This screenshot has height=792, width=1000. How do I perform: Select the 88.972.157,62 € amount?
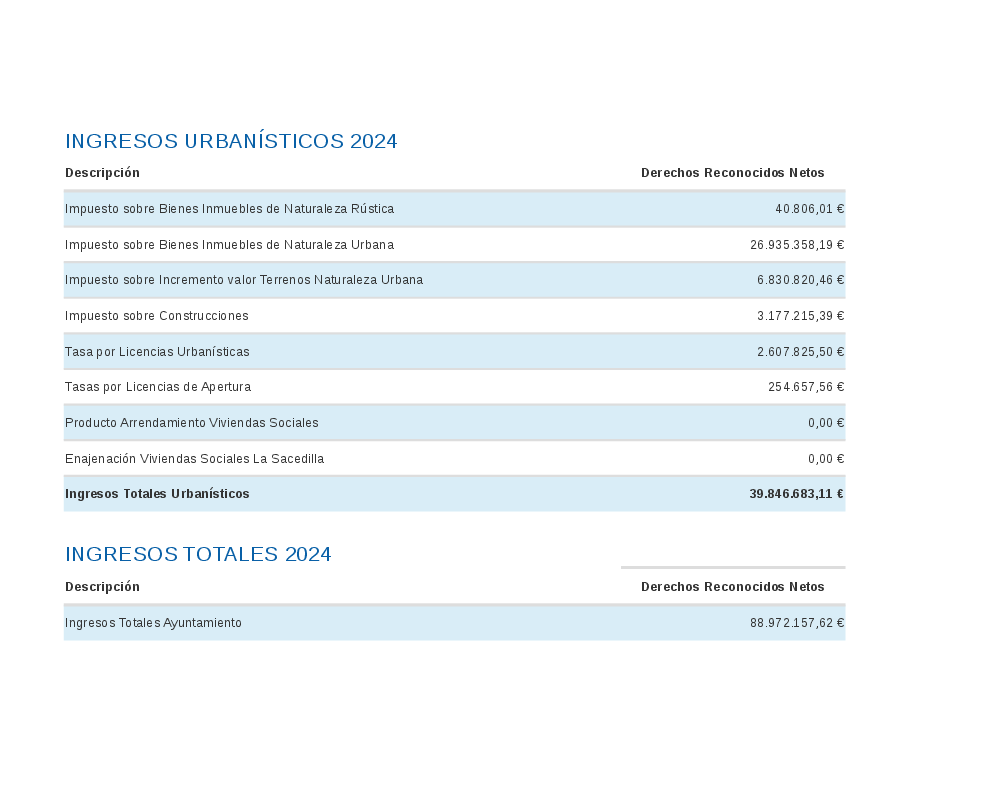coord(797,623)
